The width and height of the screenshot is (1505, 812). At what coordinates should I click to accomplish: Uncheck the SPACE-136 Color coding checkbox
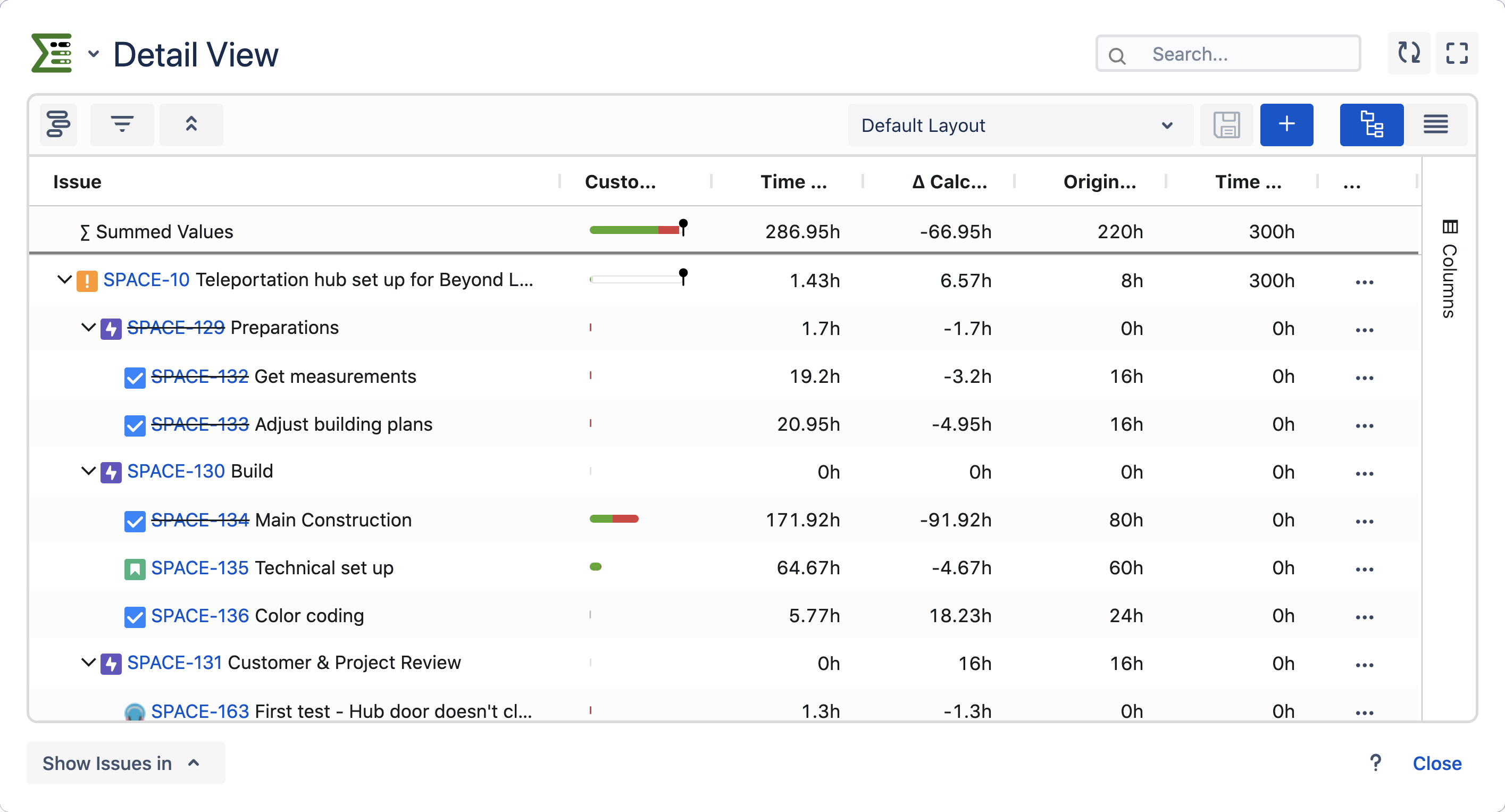135,616
